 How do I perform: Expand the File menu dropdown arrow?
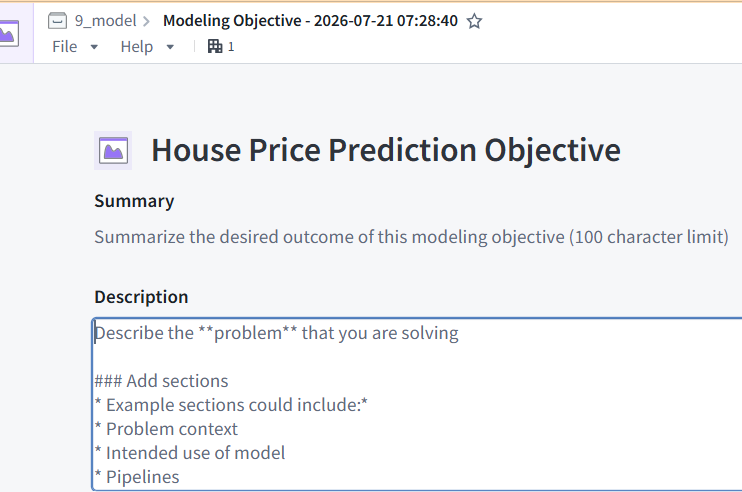(94, 47)
